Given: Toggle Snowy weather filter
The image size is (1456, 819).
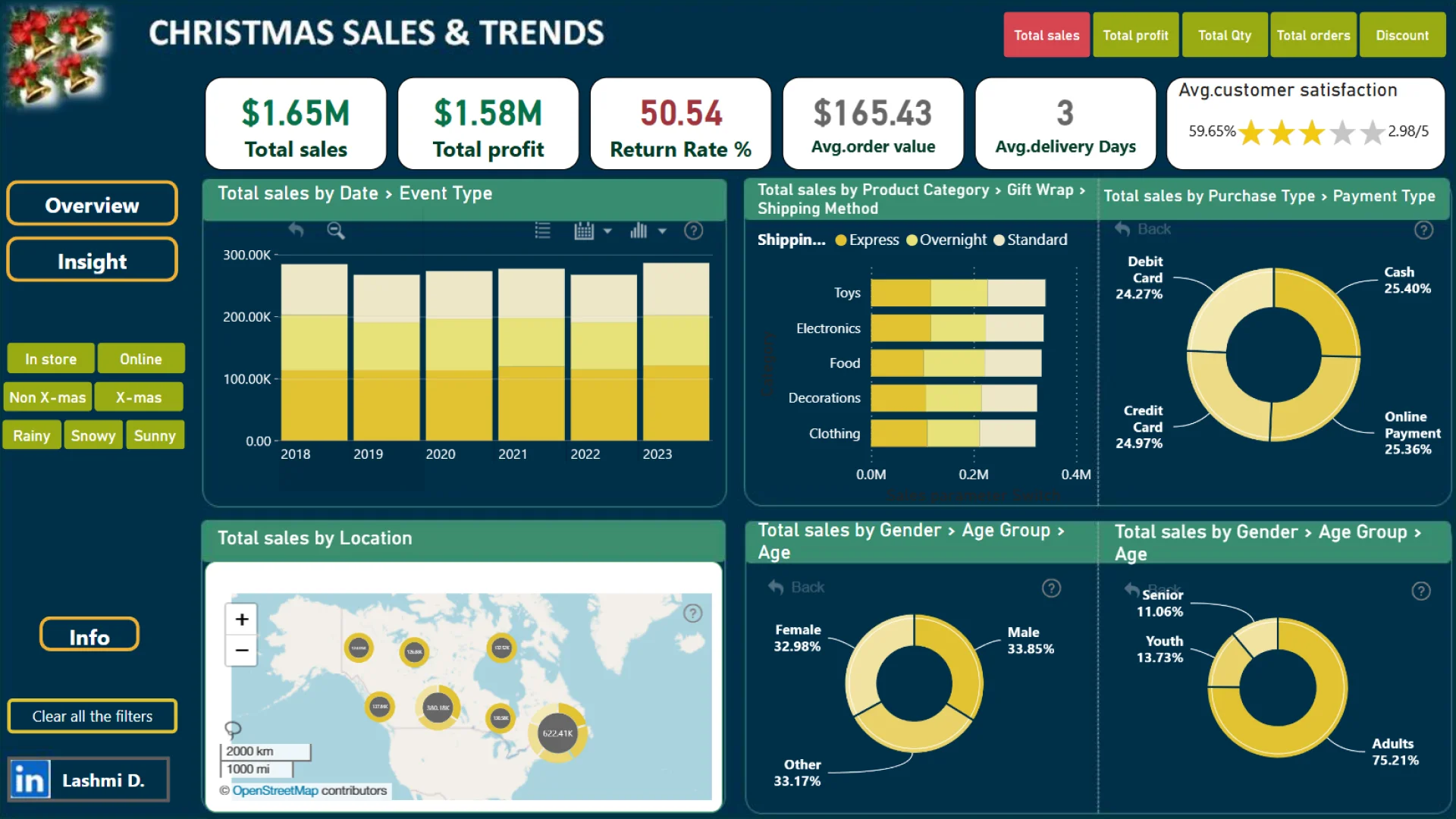Looking at the screenshot, I should coord(93,435).
